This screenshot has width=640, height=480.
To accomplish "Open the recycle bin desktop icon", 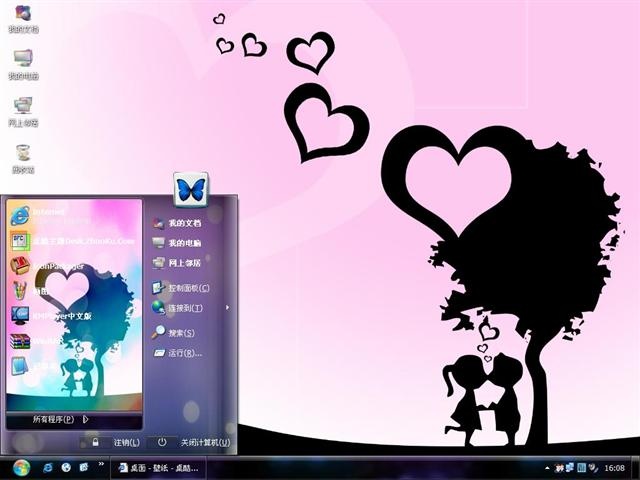I will pyautogui.click(x=23, y=159).
